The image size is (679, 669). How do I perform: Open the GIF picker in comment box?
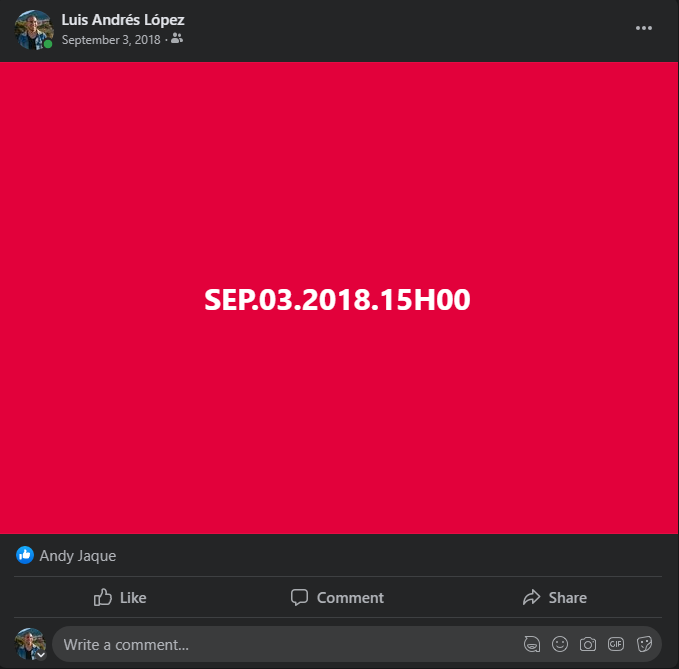(616, 644)
